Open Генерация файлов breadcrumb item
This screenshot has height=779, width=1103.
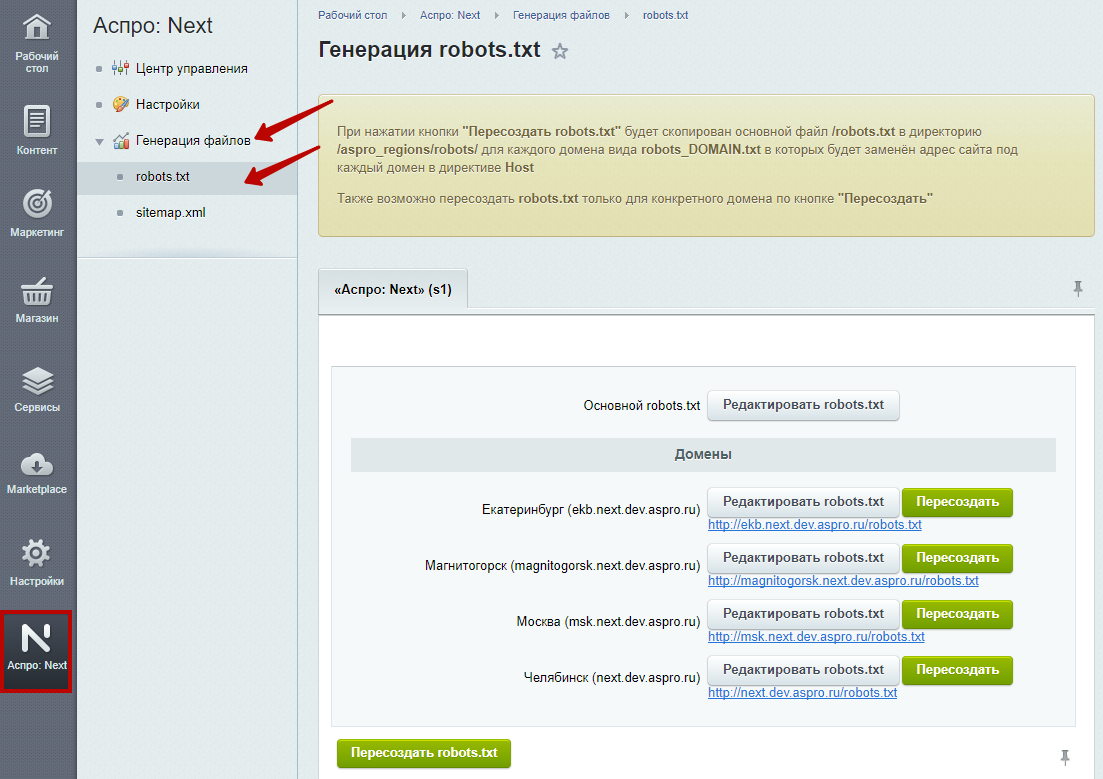560,15
